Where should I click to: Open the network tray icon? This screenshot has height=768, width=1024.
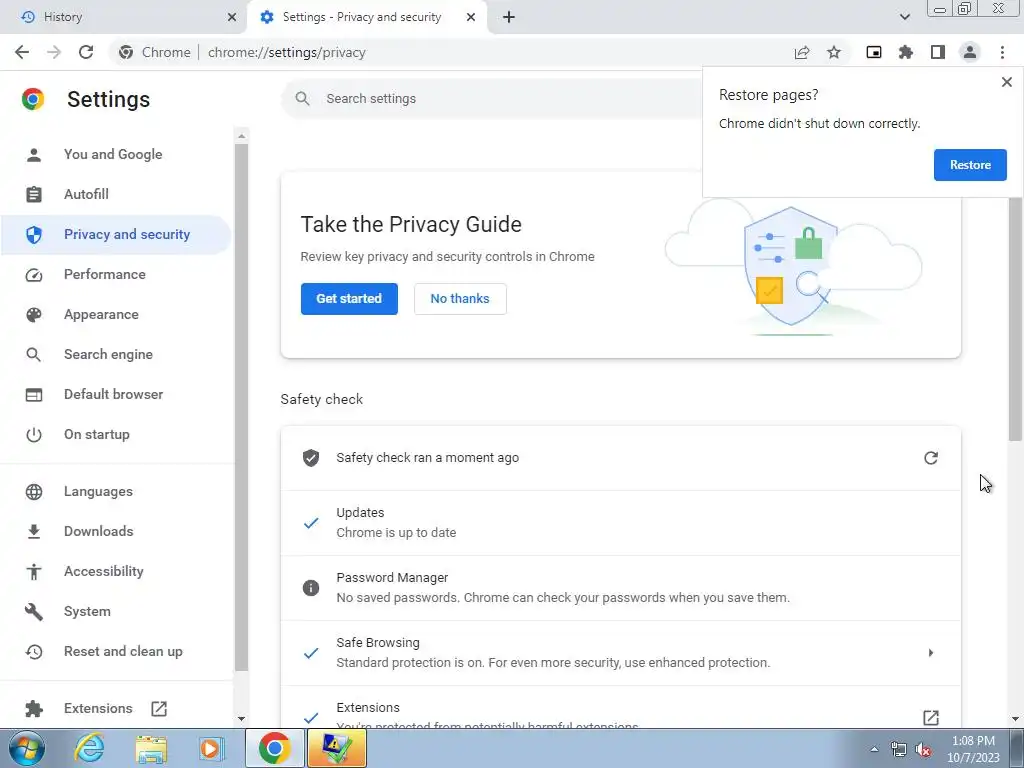point(899,749)
